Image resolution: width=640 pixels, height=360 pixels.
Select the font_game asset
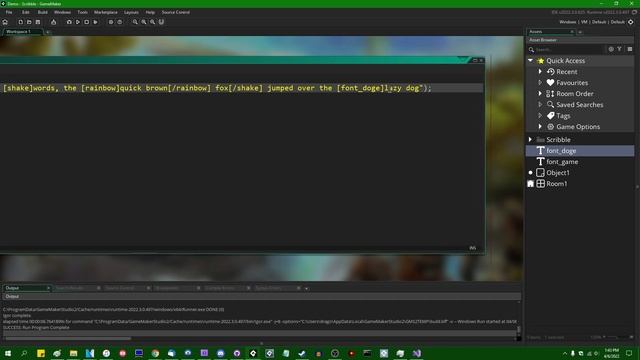click(580, 162)
